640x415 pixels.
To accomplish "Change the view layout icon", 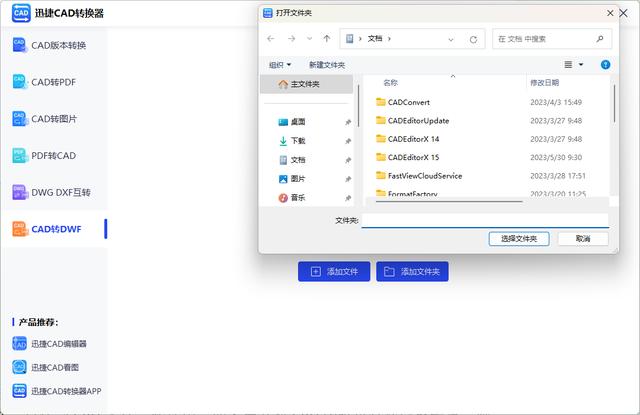I will (568, 64).
